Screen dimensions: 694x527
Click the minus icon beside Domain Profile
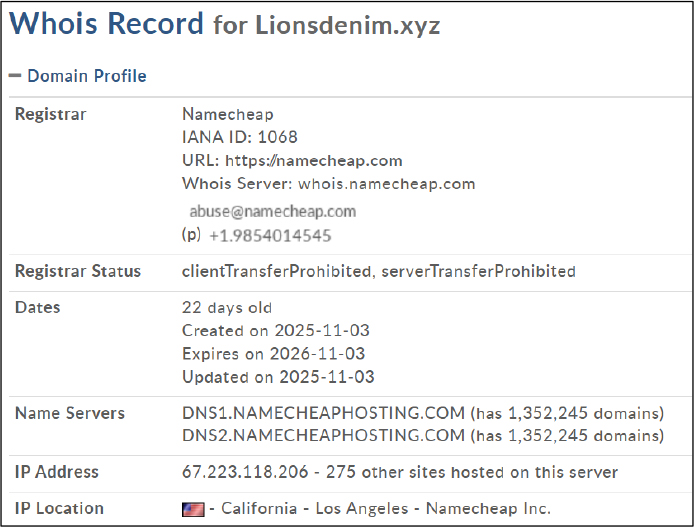point(15,76)
